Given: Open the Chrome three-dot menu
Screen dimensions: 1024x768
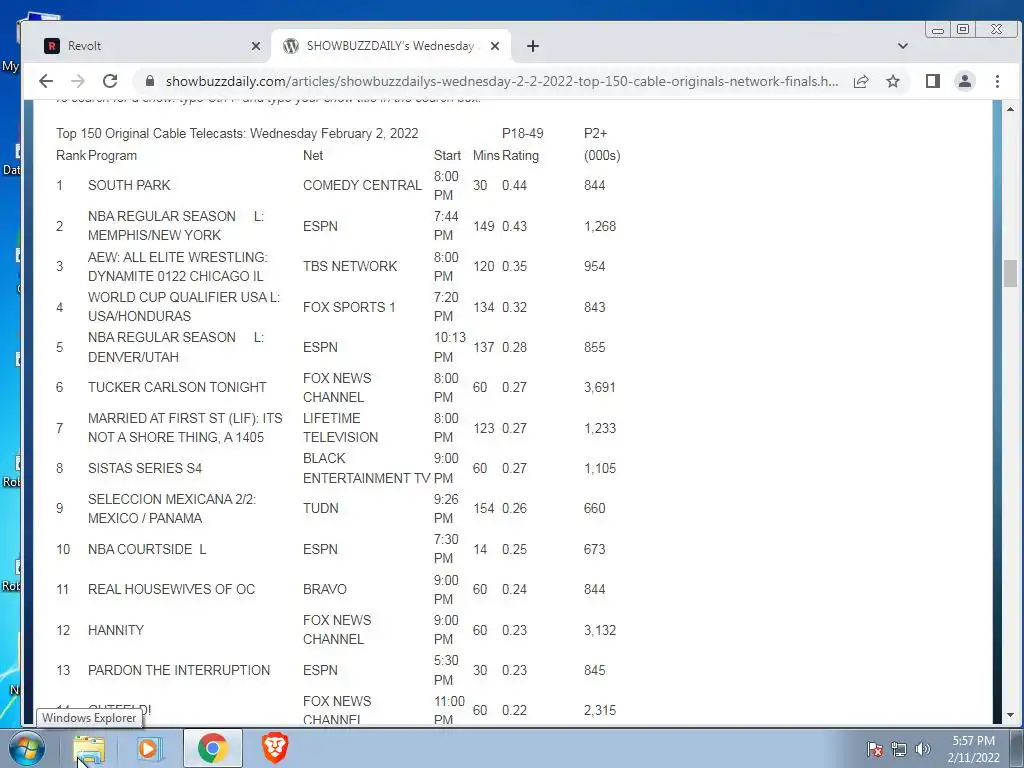Looking at the screenshot, I should tap(997, 81).
